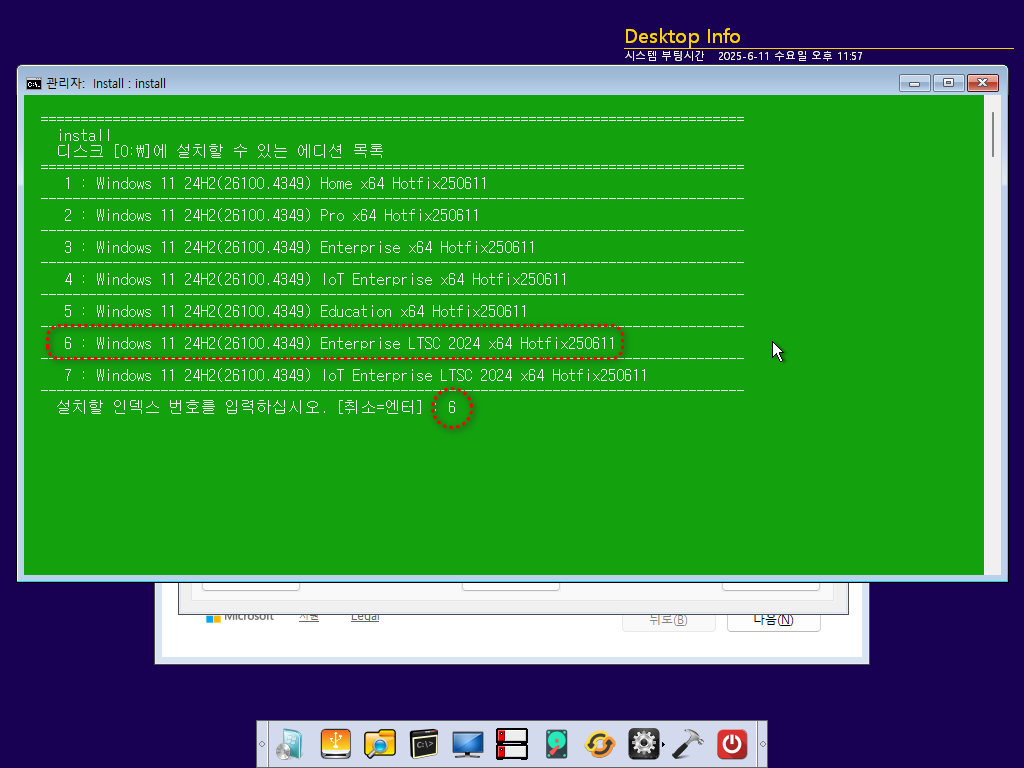Image resolution: width=1024 pixels, height=768 pixels.
Task: Click the 관리자: Install : install title text
Action: pos(106,84)
